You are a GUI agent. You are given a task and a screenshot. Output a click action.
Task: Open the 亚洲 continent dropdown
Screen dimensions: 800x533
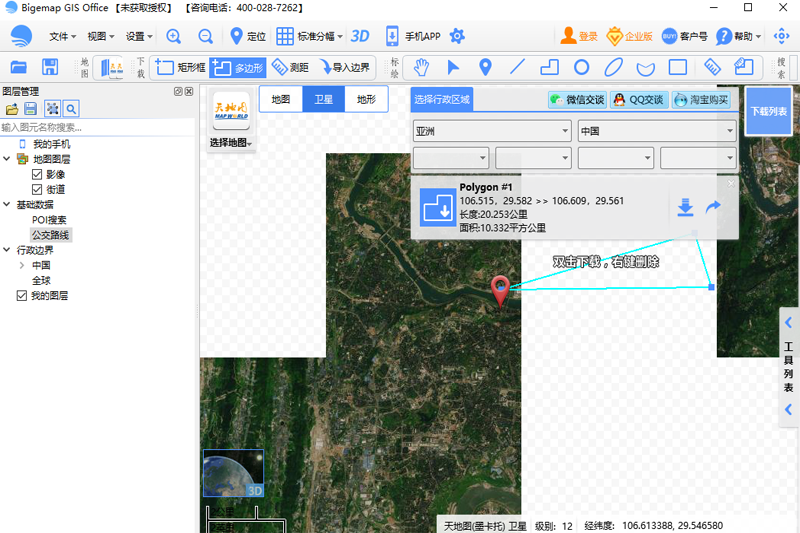point(491,131)
